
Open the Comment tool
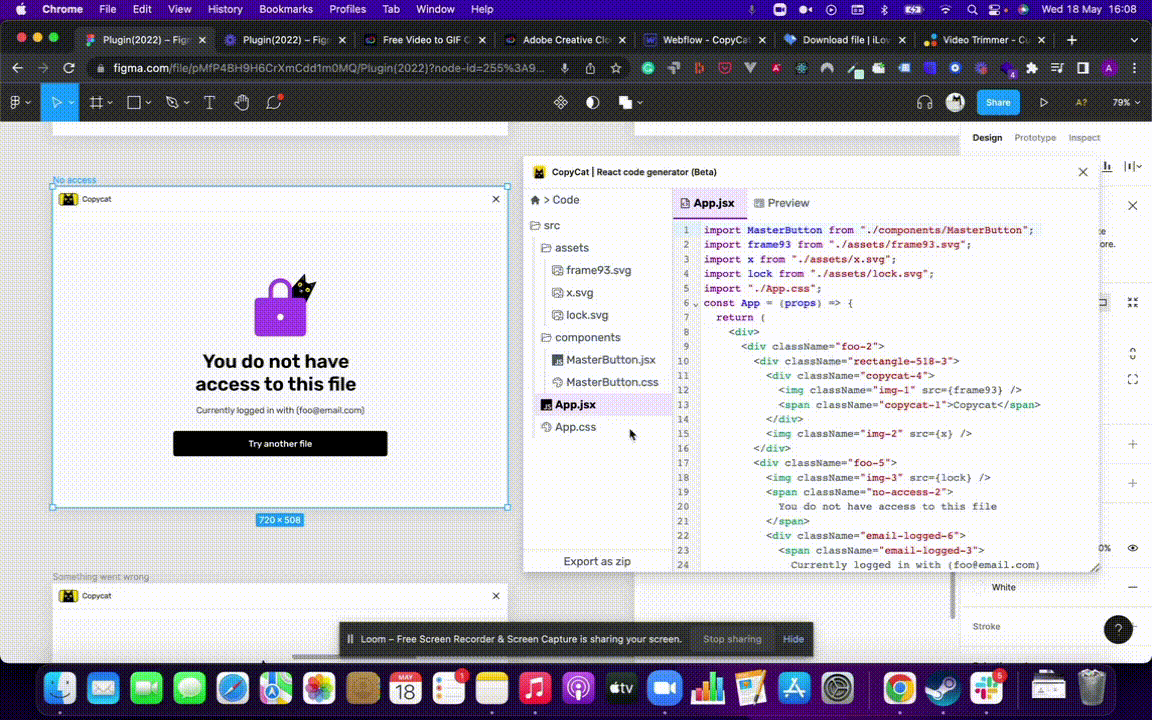tap(274, 103)
